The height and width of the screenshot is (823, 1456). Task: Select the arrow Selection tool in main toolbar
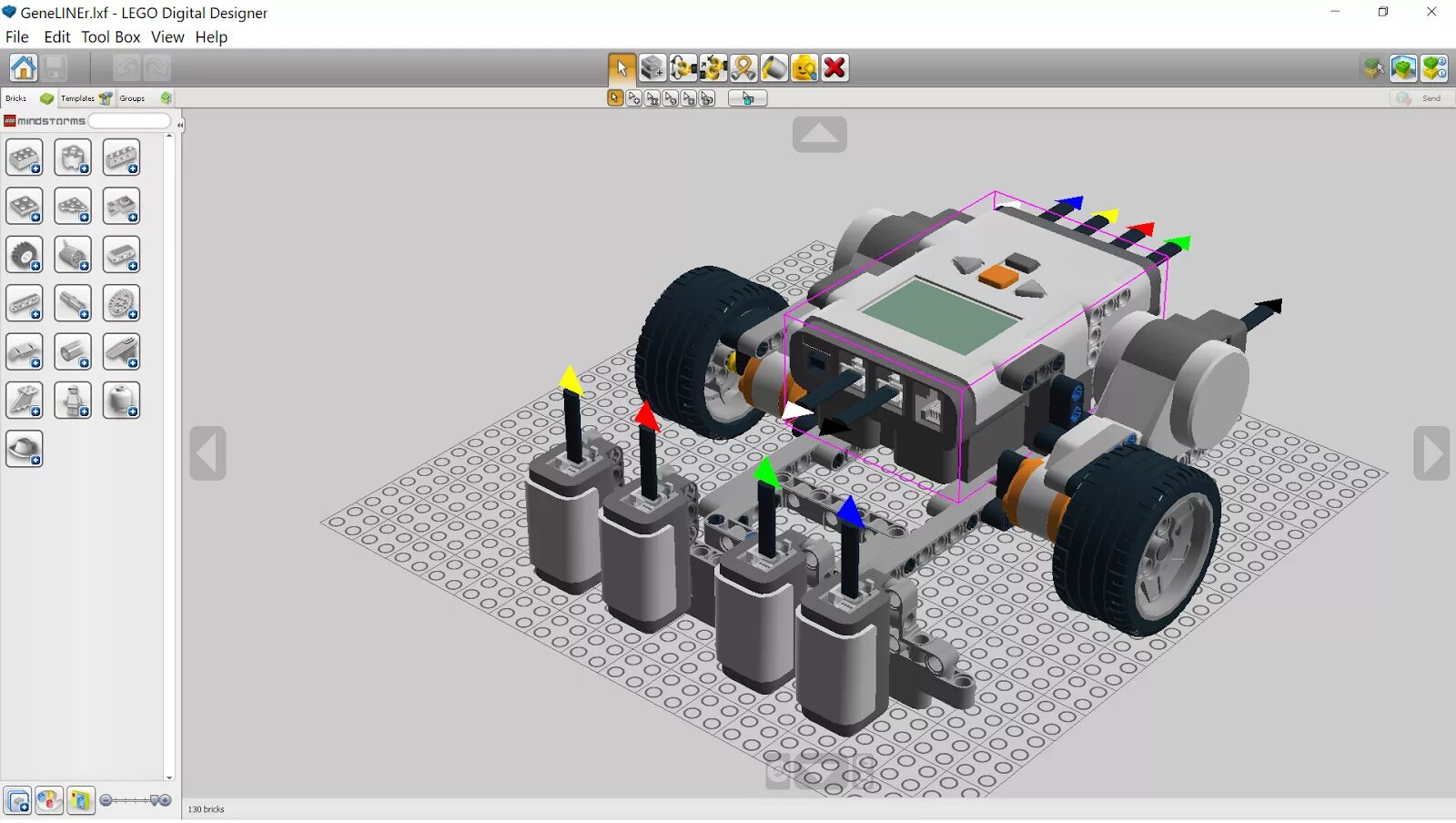click(x=622, y=68)
